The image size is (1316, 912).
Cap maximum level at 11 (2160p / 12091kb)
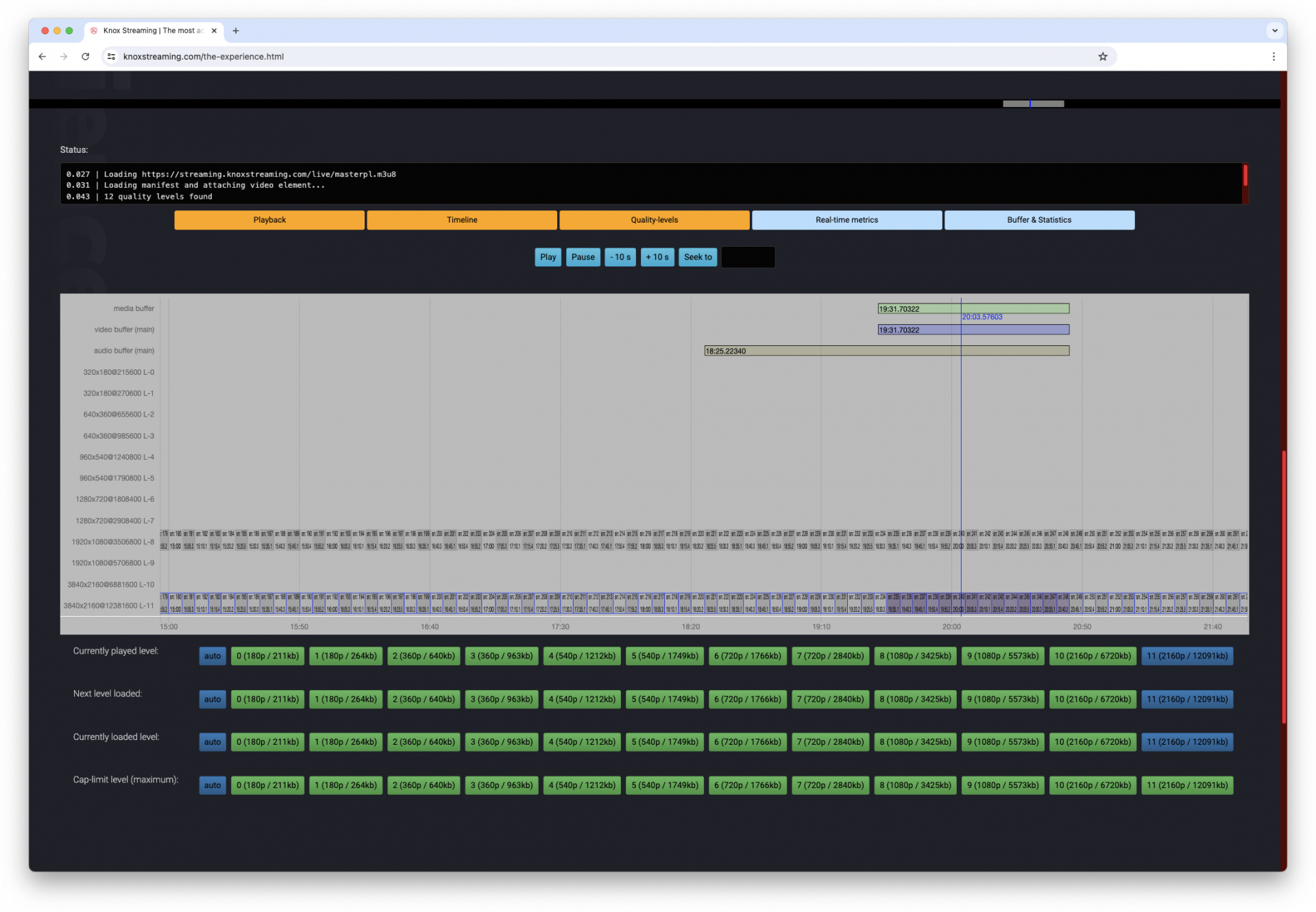[x=1187, y=785]
